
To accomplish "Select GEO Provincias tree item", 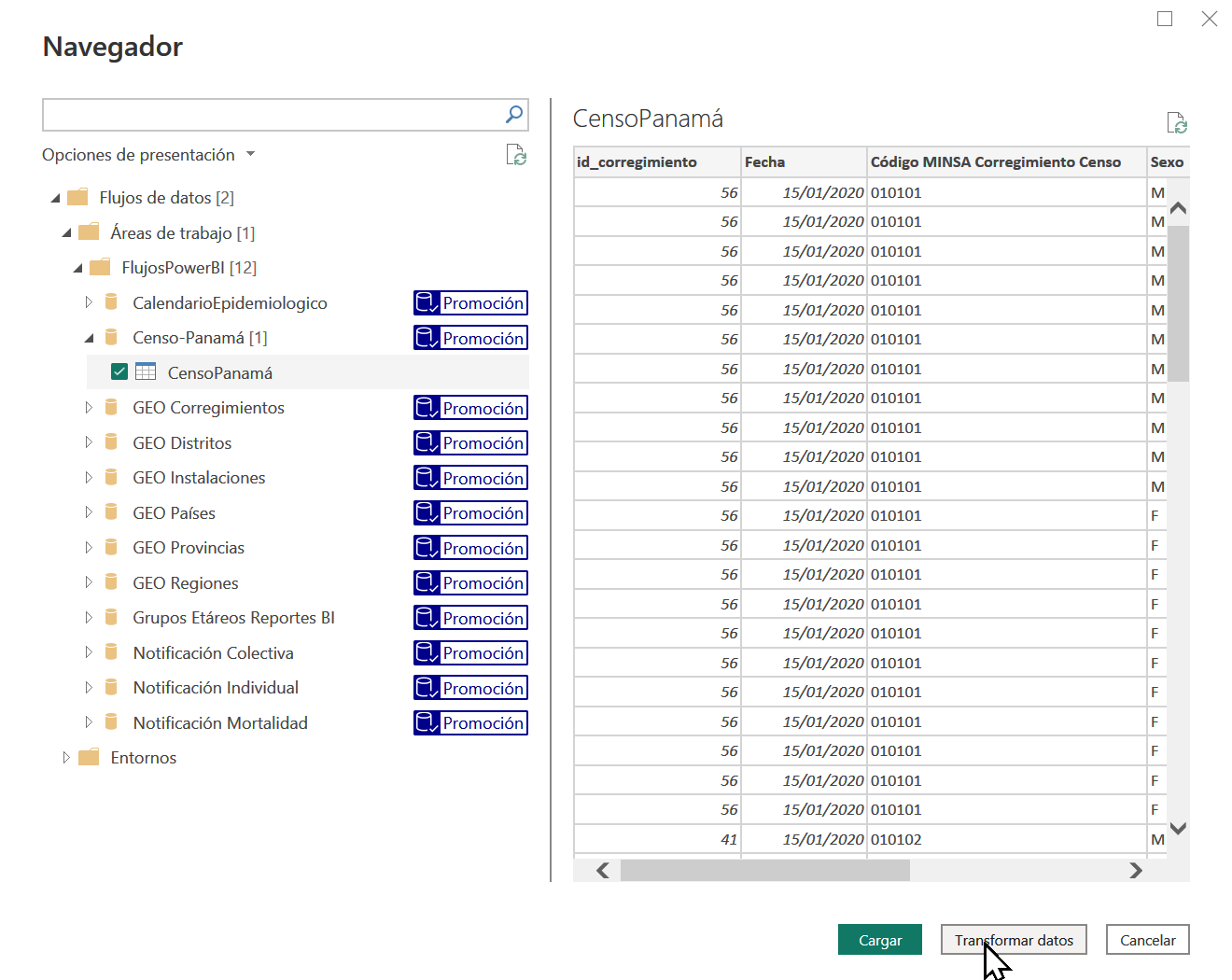I will tap(189, 548).
